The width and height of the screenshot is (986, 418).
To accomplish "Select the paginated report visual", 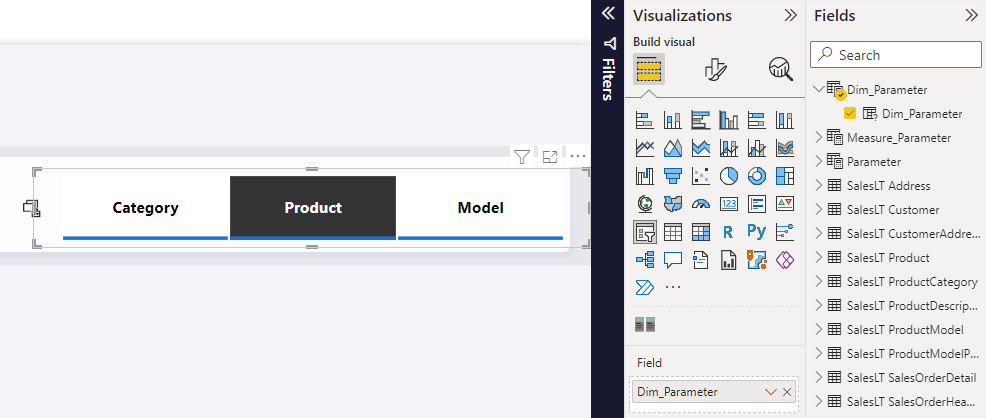I will (729, 260).
